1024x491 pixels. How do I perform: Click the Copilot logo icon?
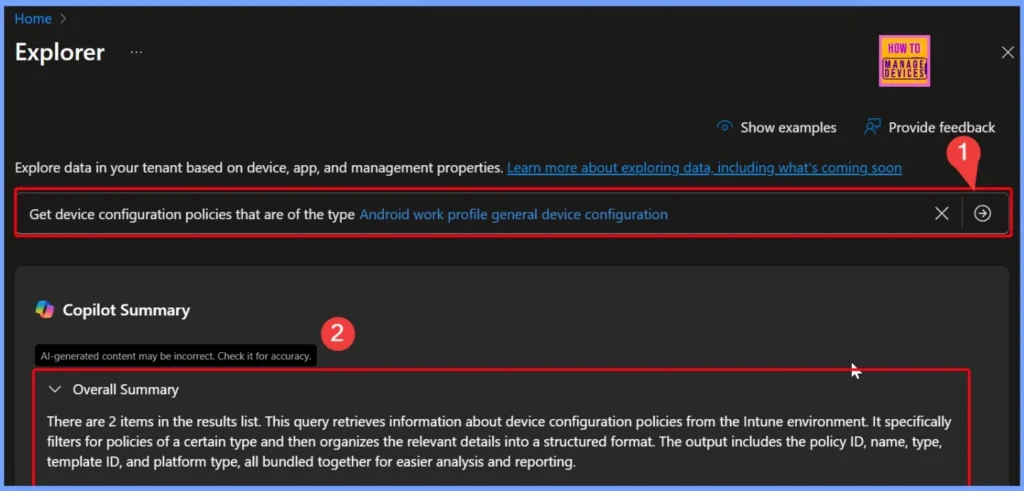[x=44, y=309]
